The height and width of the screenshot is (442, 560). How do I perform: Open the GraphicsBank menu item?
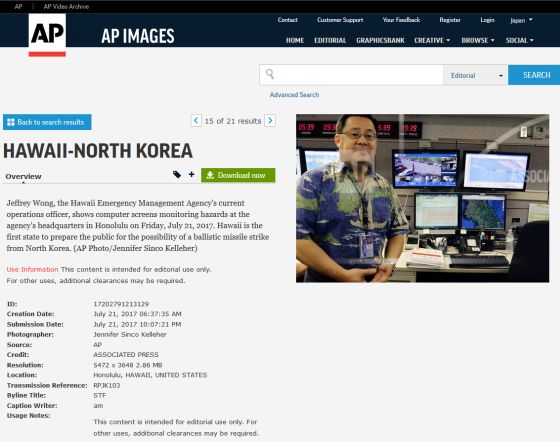tap(380, 40)
